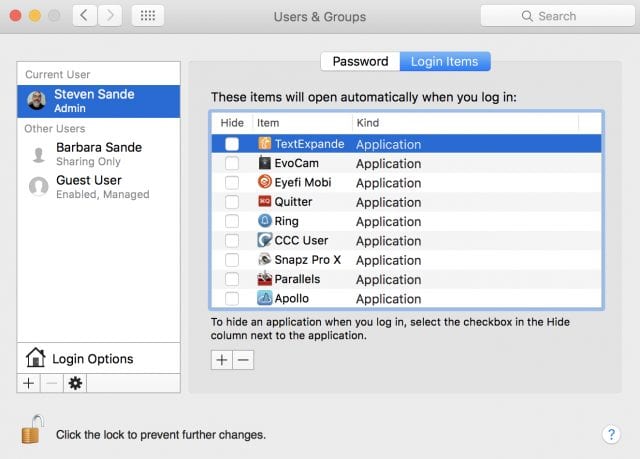The image size is (640, 459).
Task: Check the Hide checkbox for Apollo
Action: click(232, 298)
